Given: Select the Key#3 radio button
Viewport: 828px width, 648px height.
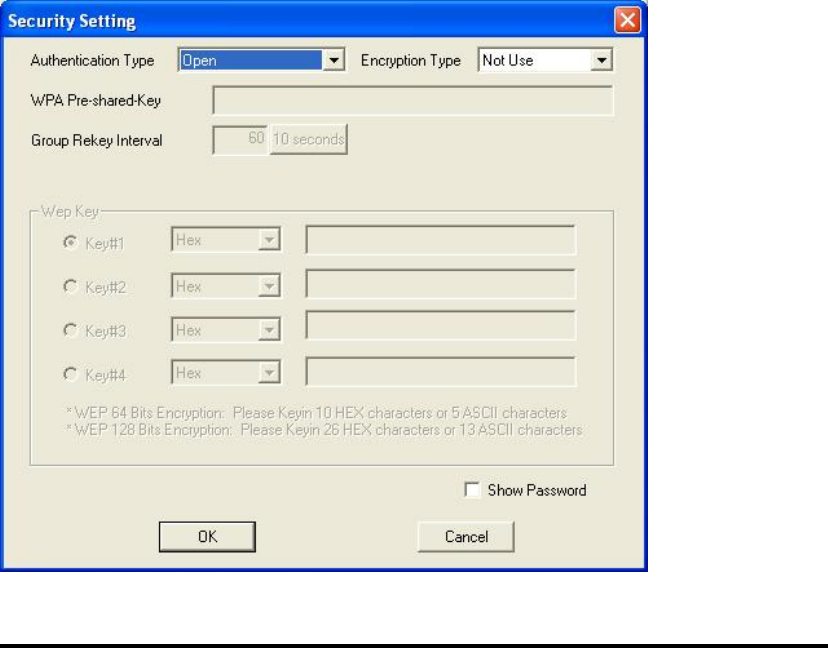Looking at the screenshot, I should (70, 330).
